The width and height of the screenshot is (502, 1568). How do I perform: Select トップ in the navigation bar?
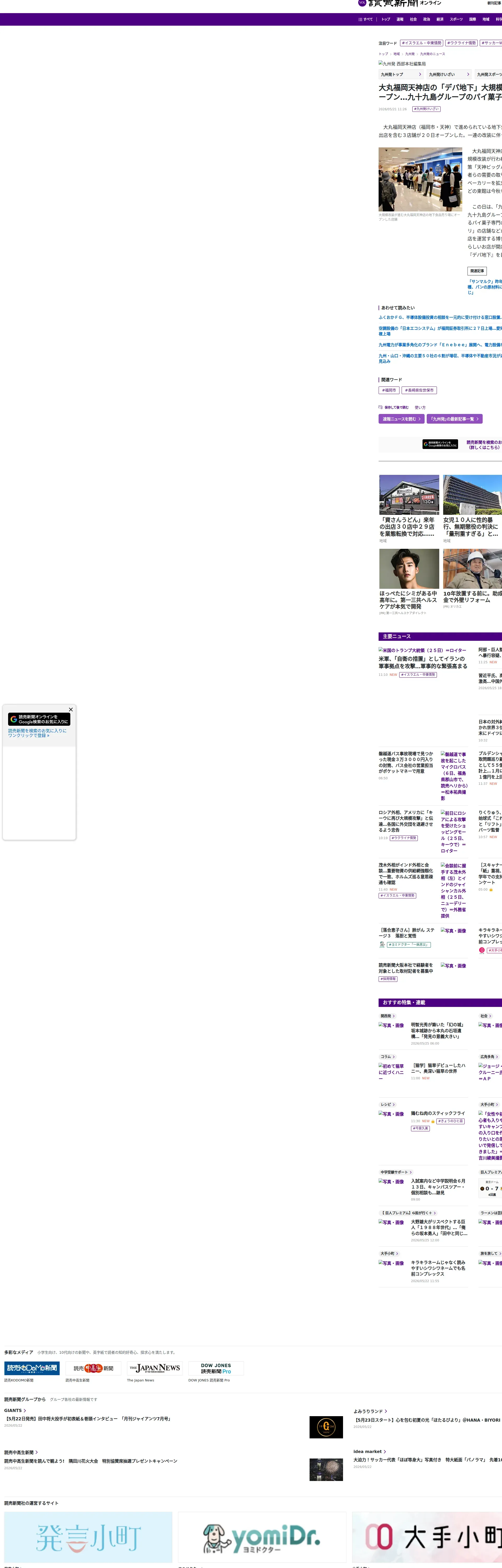tap(386, 20)
